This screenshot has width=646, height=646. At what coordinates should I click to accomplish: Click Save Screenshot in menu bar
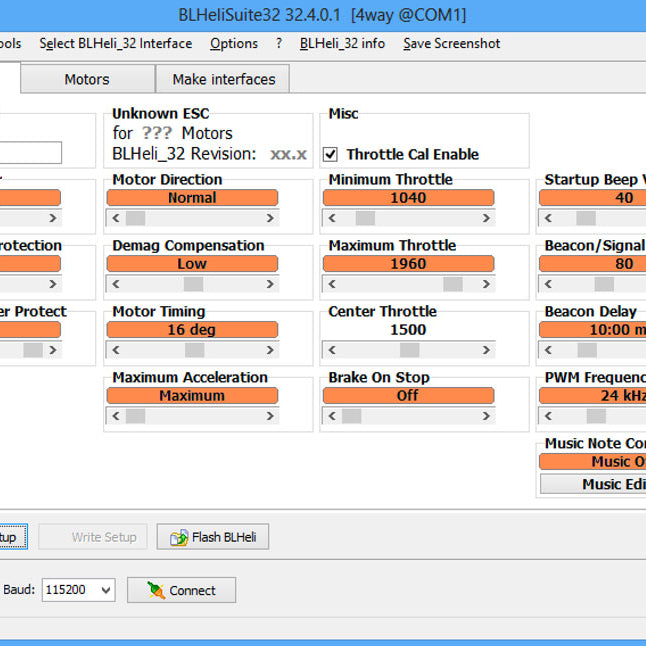[x=451, y=43]
